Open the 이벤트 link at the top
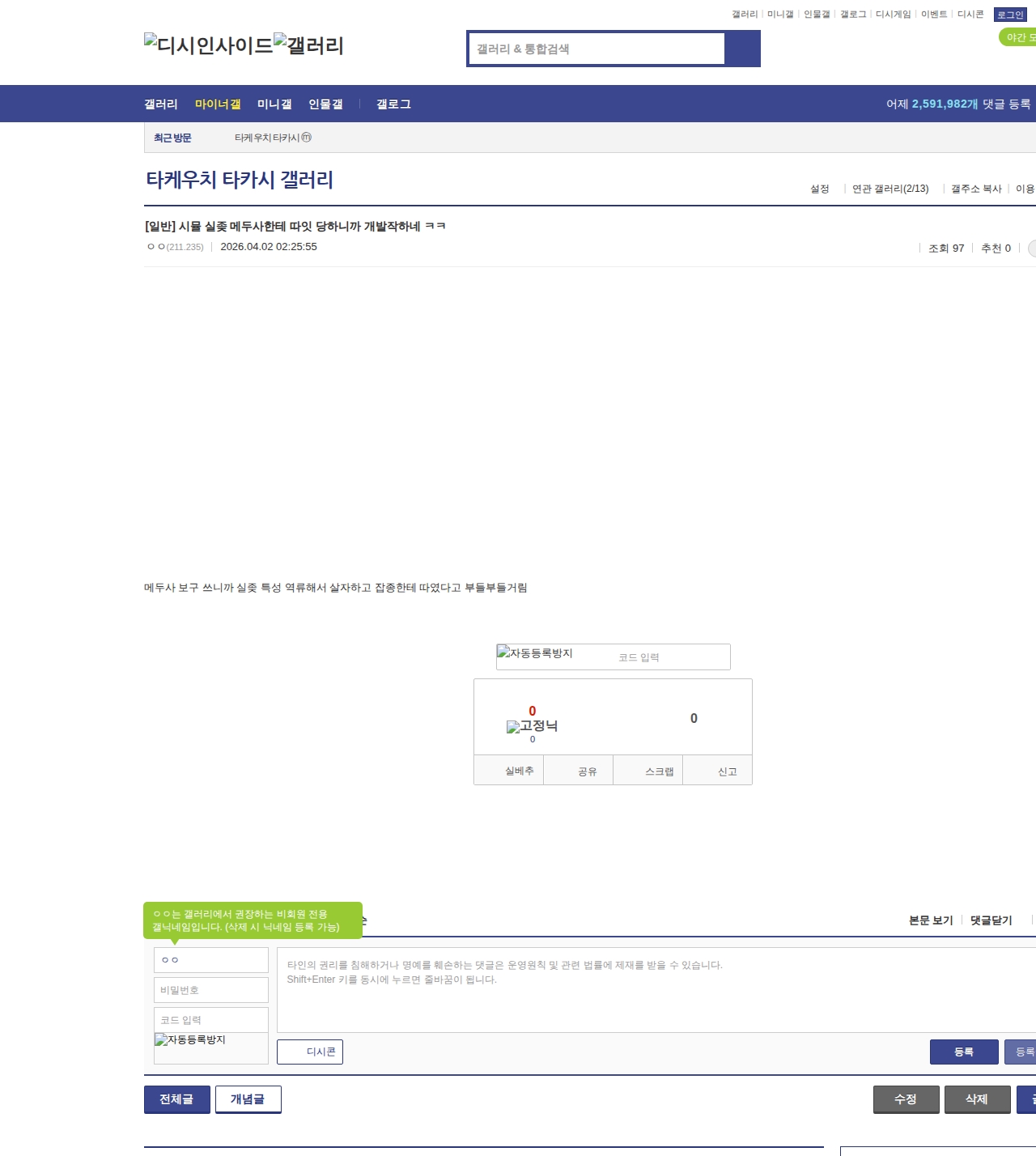This screenshot has width=1036, height=1156. click(x=934, y=15)
